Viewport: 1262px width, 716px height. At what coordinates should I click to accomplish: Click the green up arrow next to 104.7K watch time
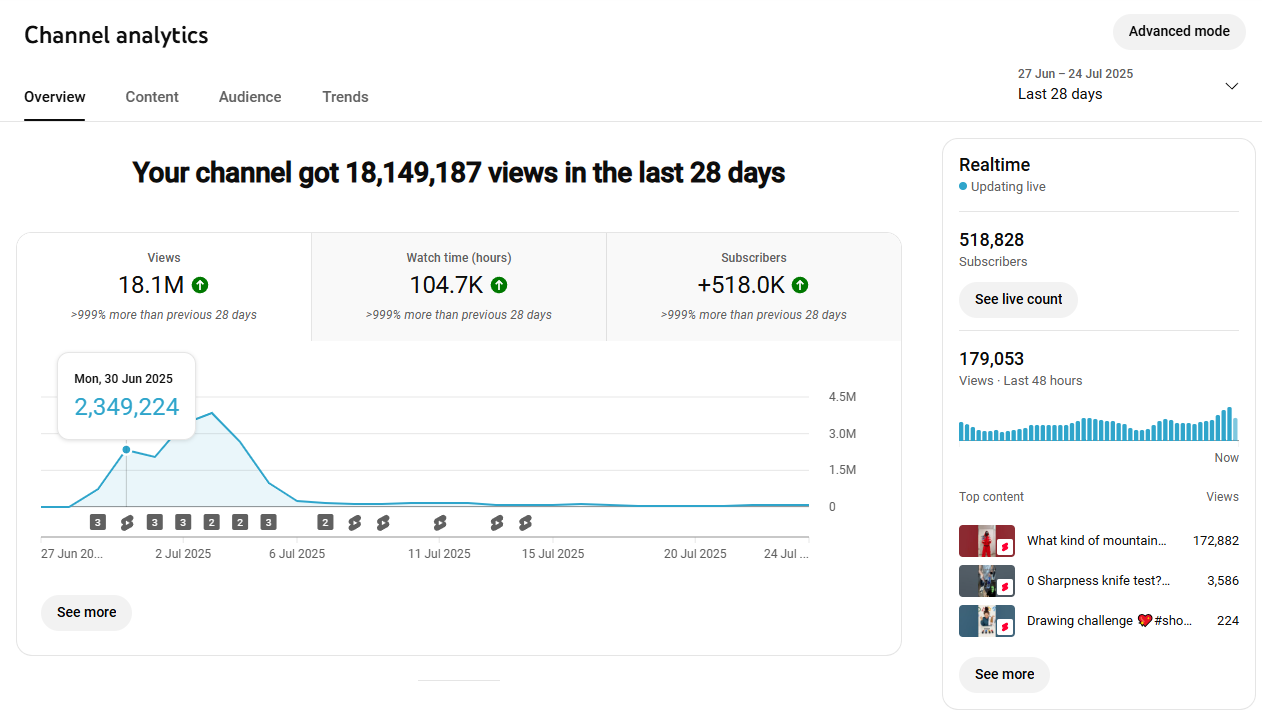click(499, 285)
